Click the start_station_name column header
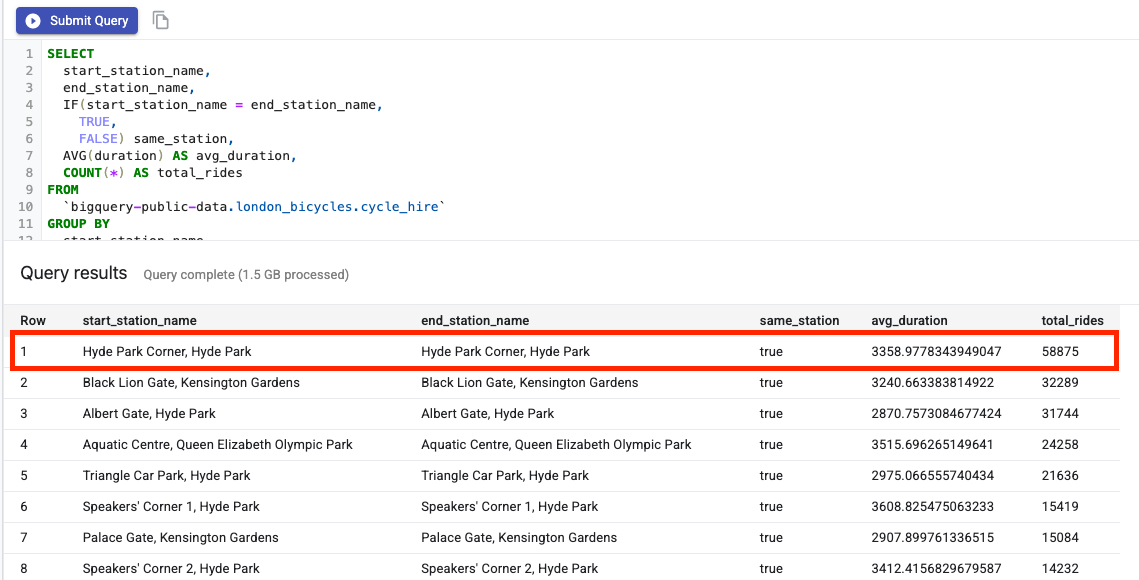Image resolution: width=1139 pixels, height=580 pixels. click(x=139, y=321)
